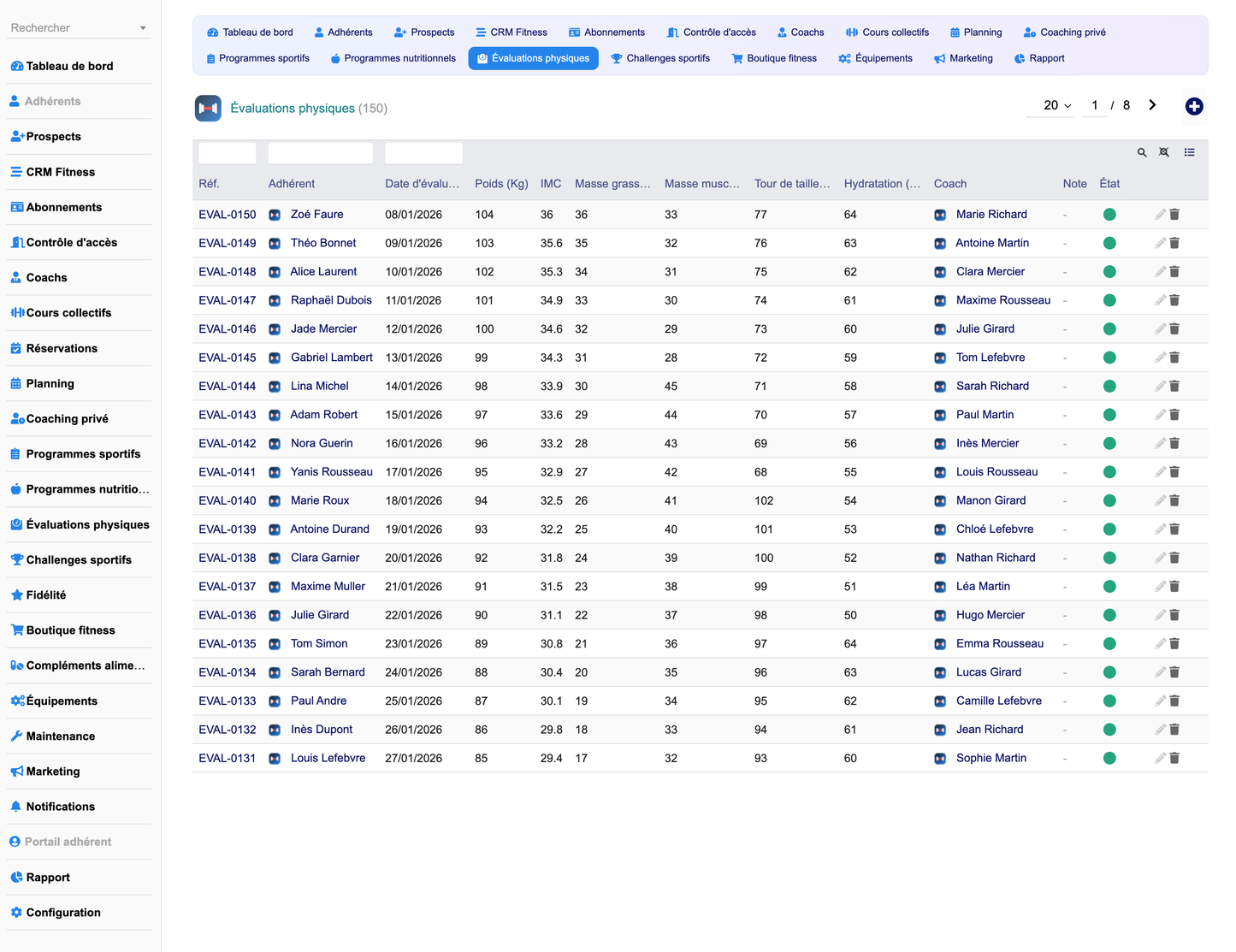Sort by the Coach column header

click(950, 184)
